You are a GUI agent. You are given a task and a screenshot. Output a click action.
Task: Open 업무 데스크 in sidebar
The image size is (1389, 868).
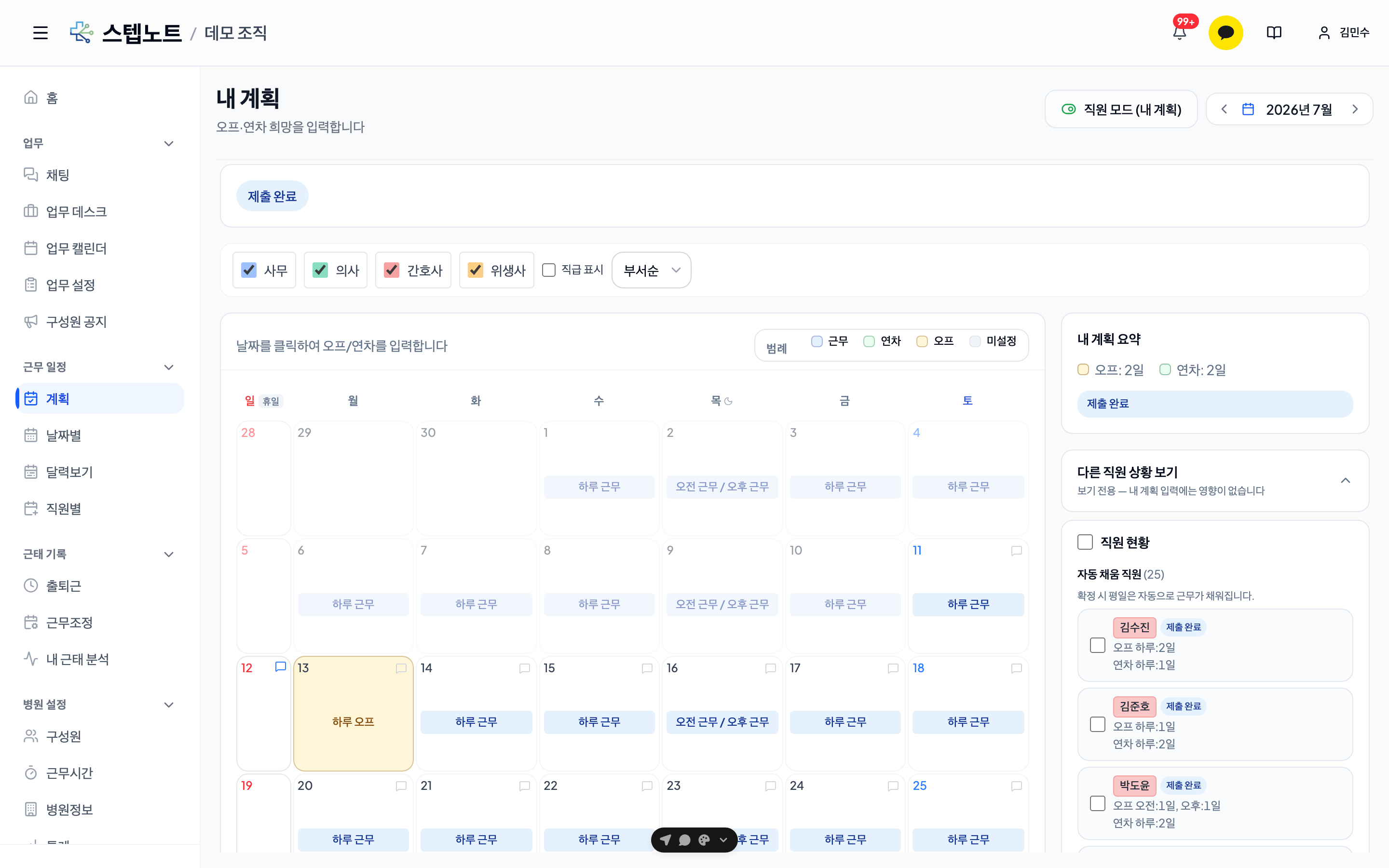(x=100, y=211)
